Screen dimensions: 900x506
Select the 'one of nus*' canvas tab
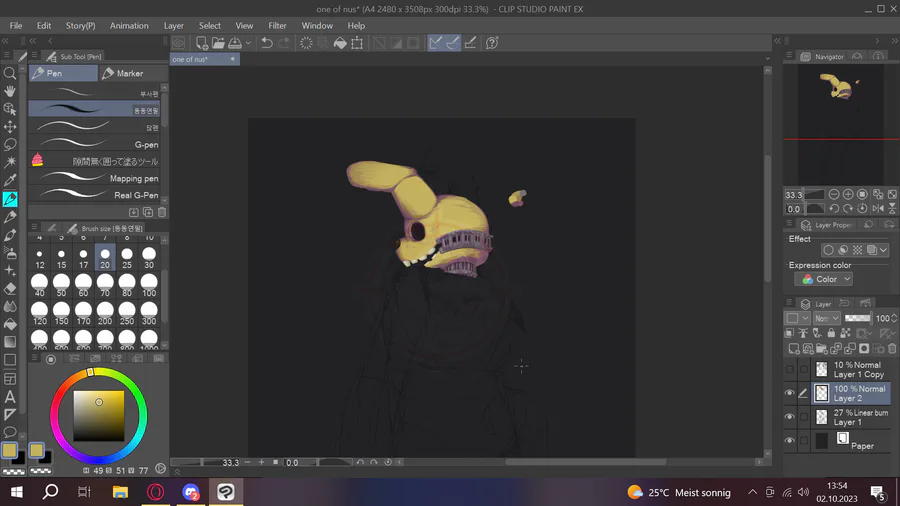204,59
